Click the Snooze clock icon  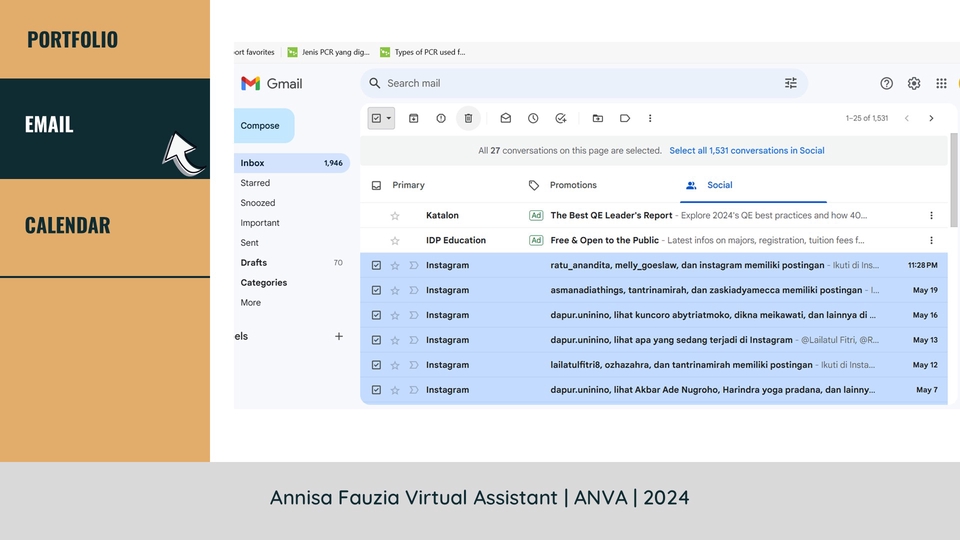click(533, 118)
